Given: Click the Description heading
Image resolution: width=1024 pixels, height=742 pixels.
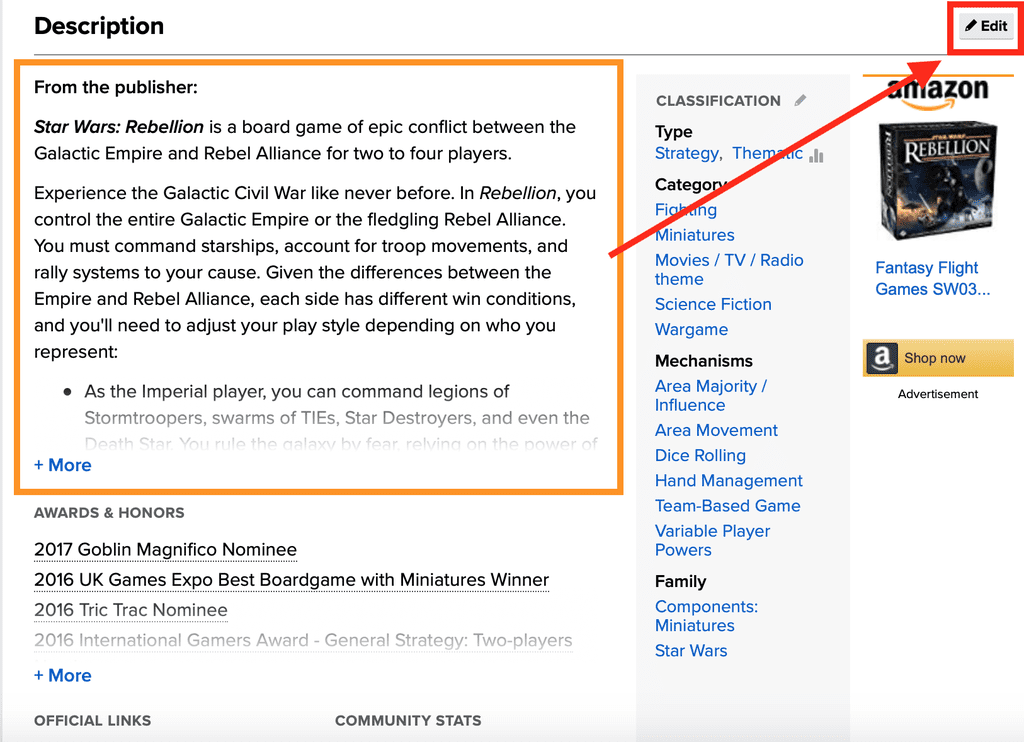Looking at the screenshot, I should pyautogui.click(x=99, y=26).
